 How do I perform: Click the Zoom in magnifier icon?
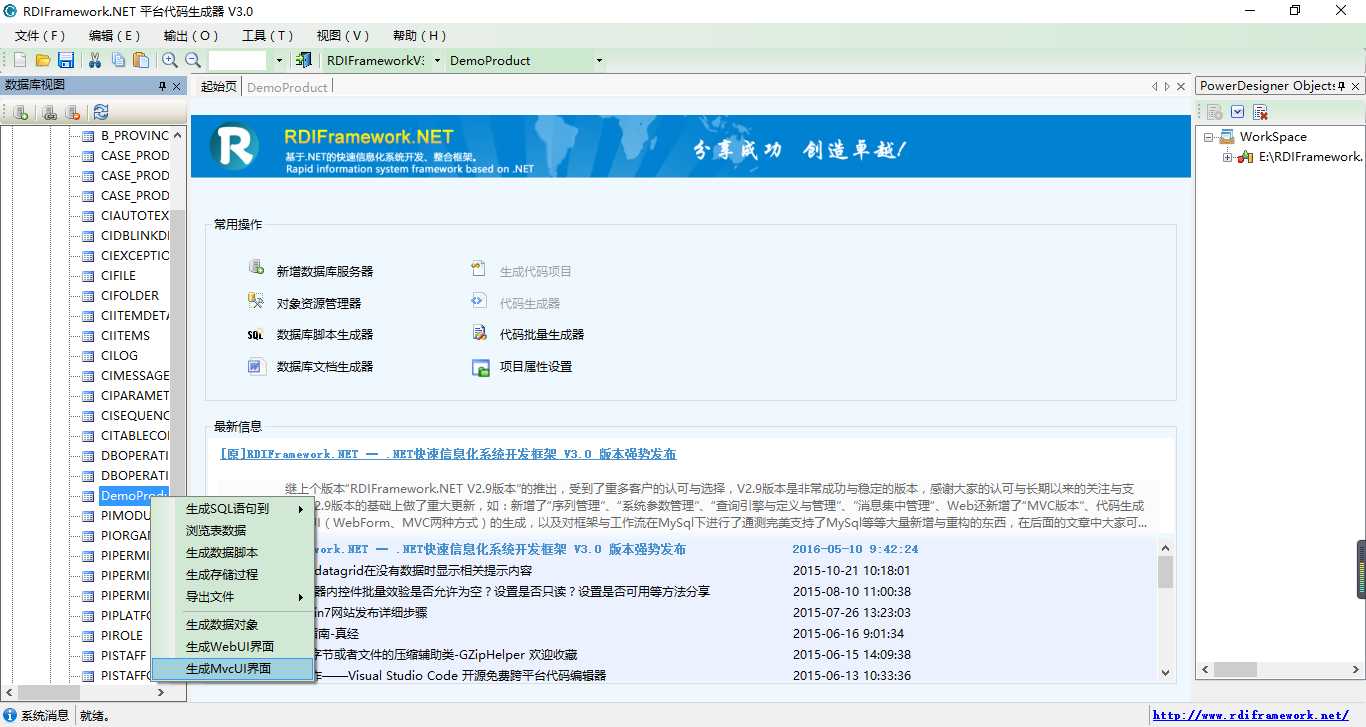click(170, 60)
